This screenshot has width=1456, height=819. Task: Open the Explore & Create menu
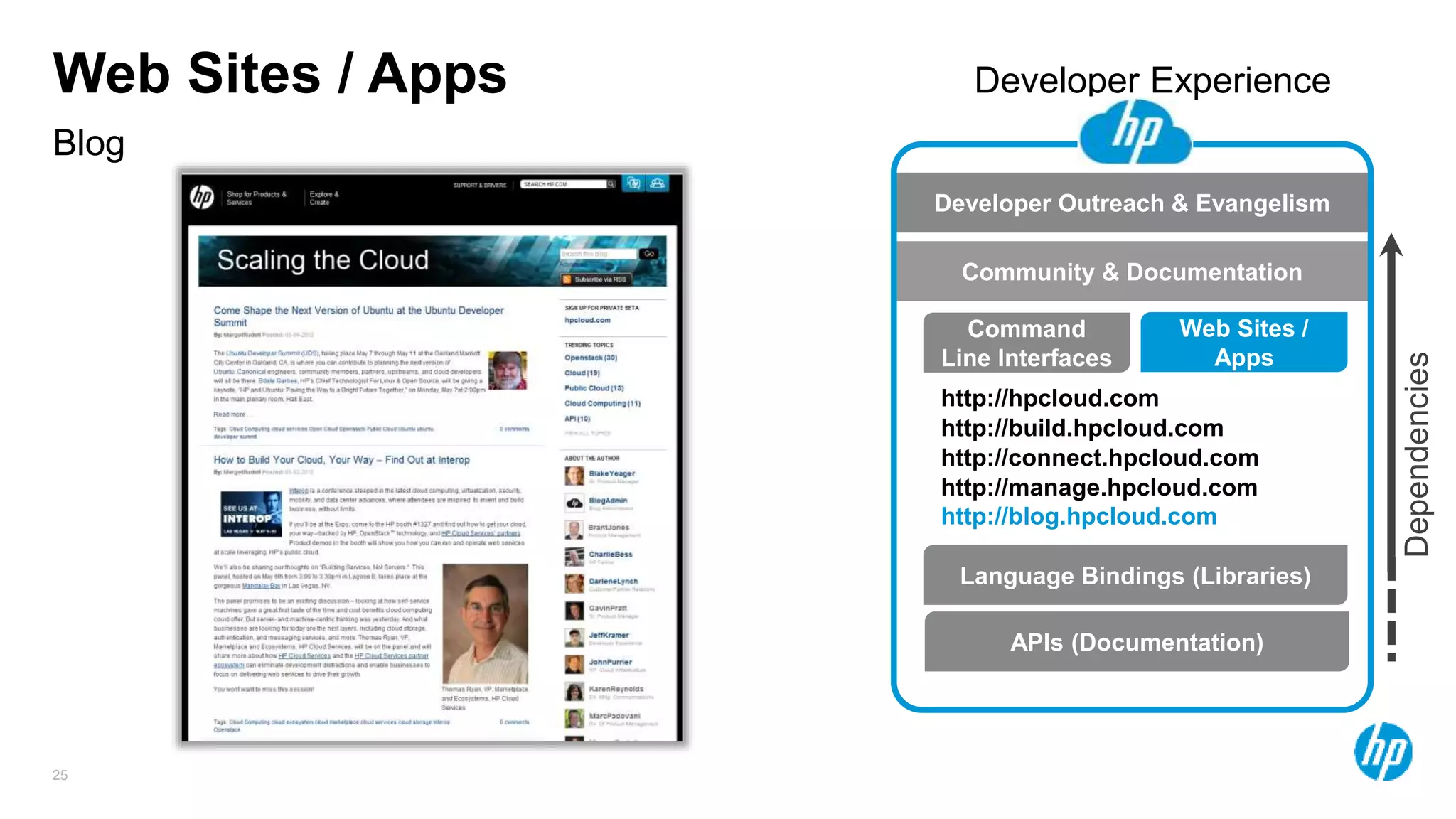pos(324,198)
